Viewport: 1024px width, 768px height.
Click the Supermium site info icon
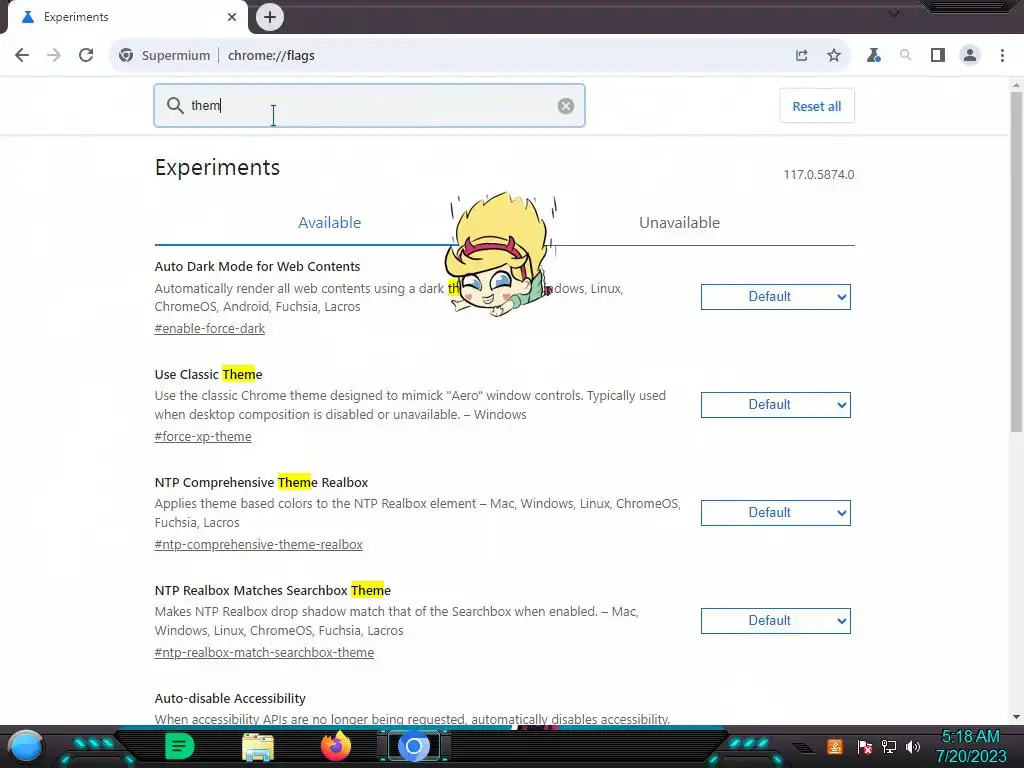(126, 56)
